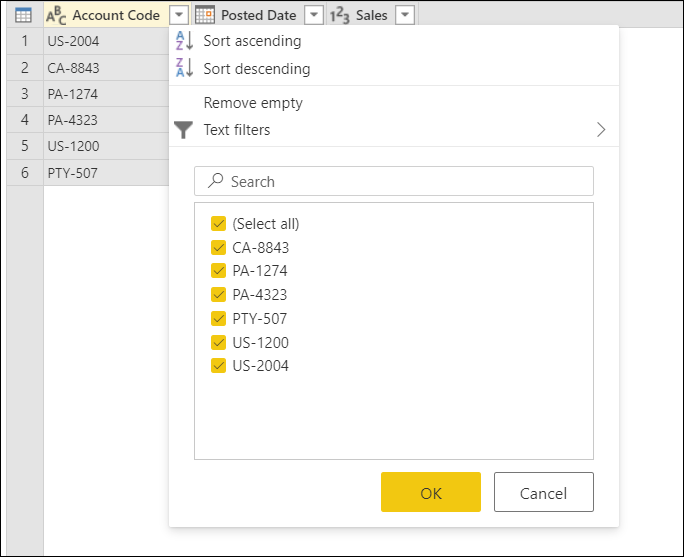Click row number 1 header
The image size is (684, 557).
(x=25, y=41)
